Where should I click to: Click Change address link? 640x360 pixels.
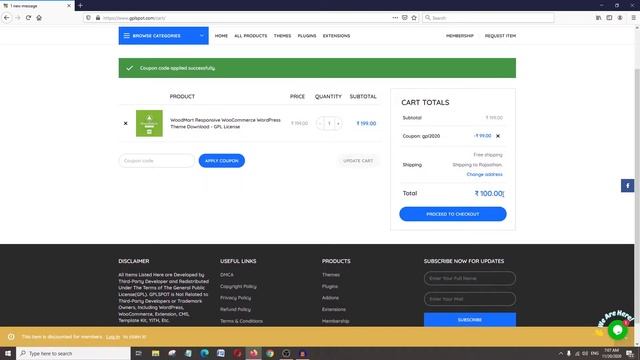484,174
